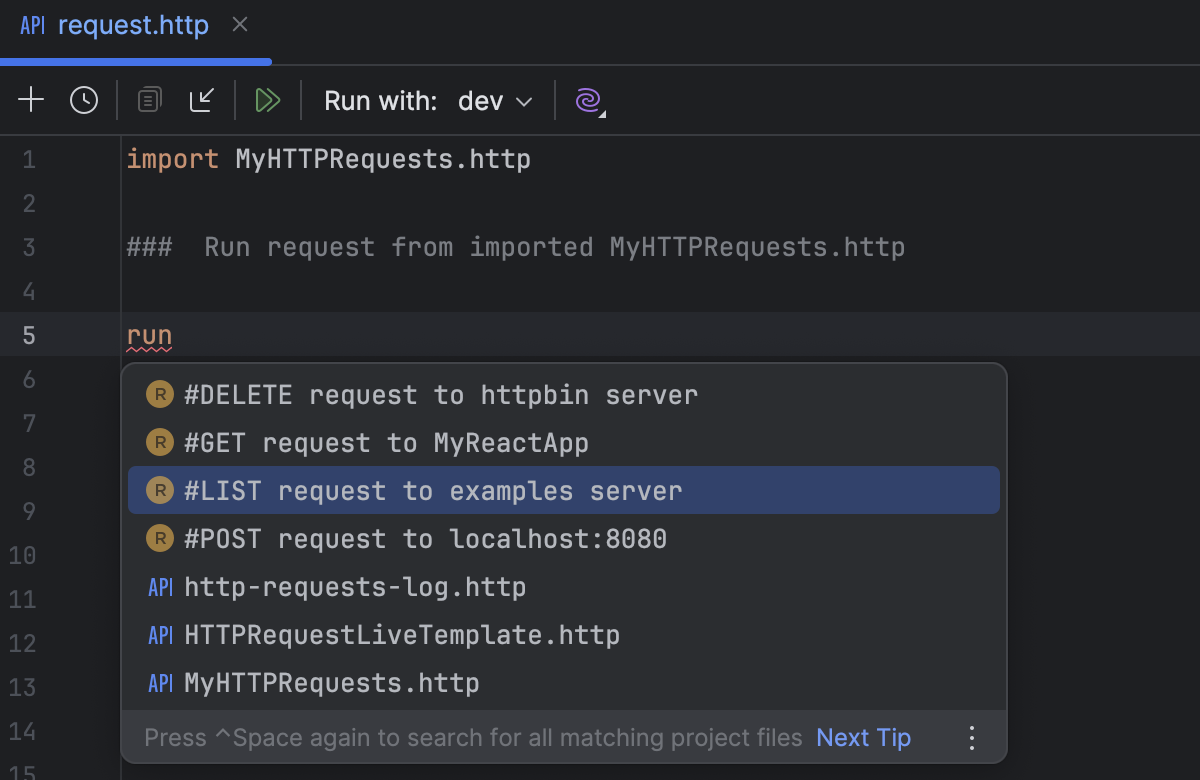This screenshot has width=1200, height=780.
Task: Open the request examples icon
Action: [149, 100]
